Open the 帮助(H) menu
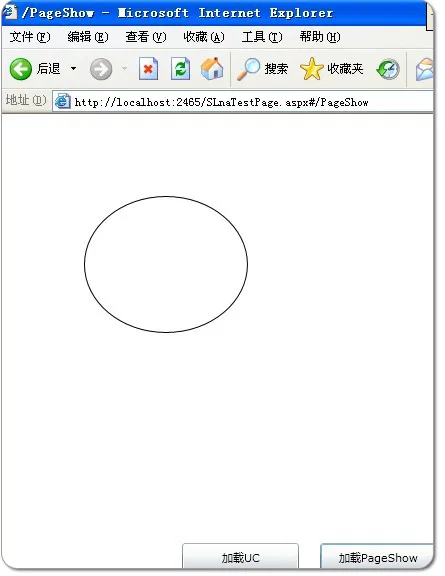 pyautogui.click(x=320, y=37)
